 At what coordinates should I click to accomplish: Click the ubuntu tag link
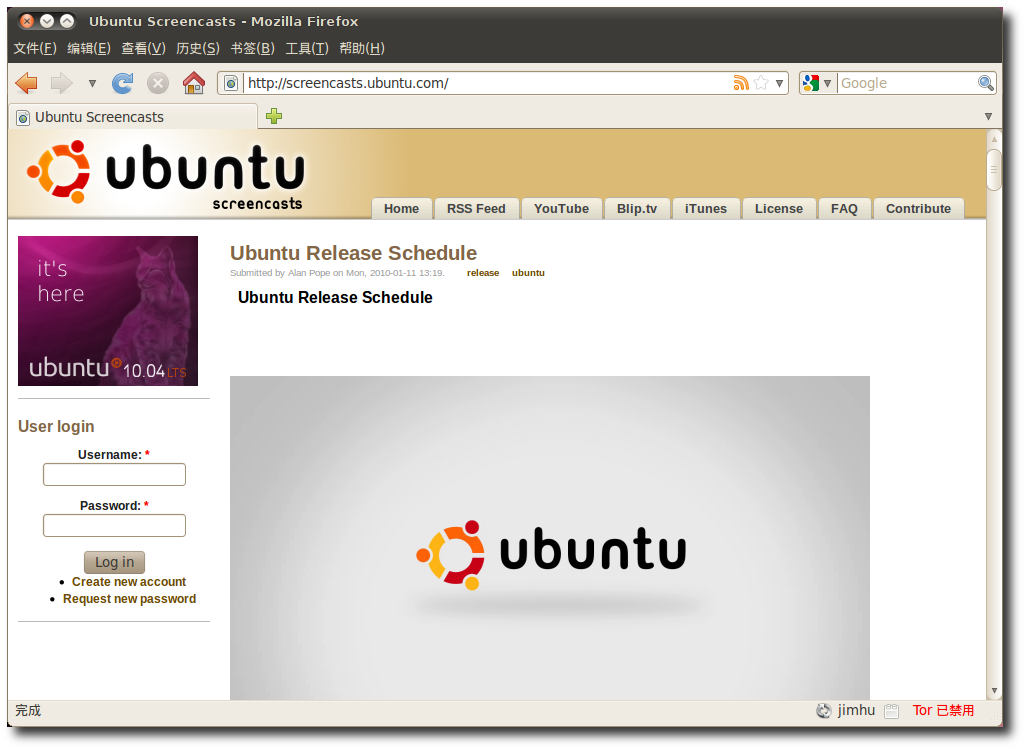click(528, 273)
